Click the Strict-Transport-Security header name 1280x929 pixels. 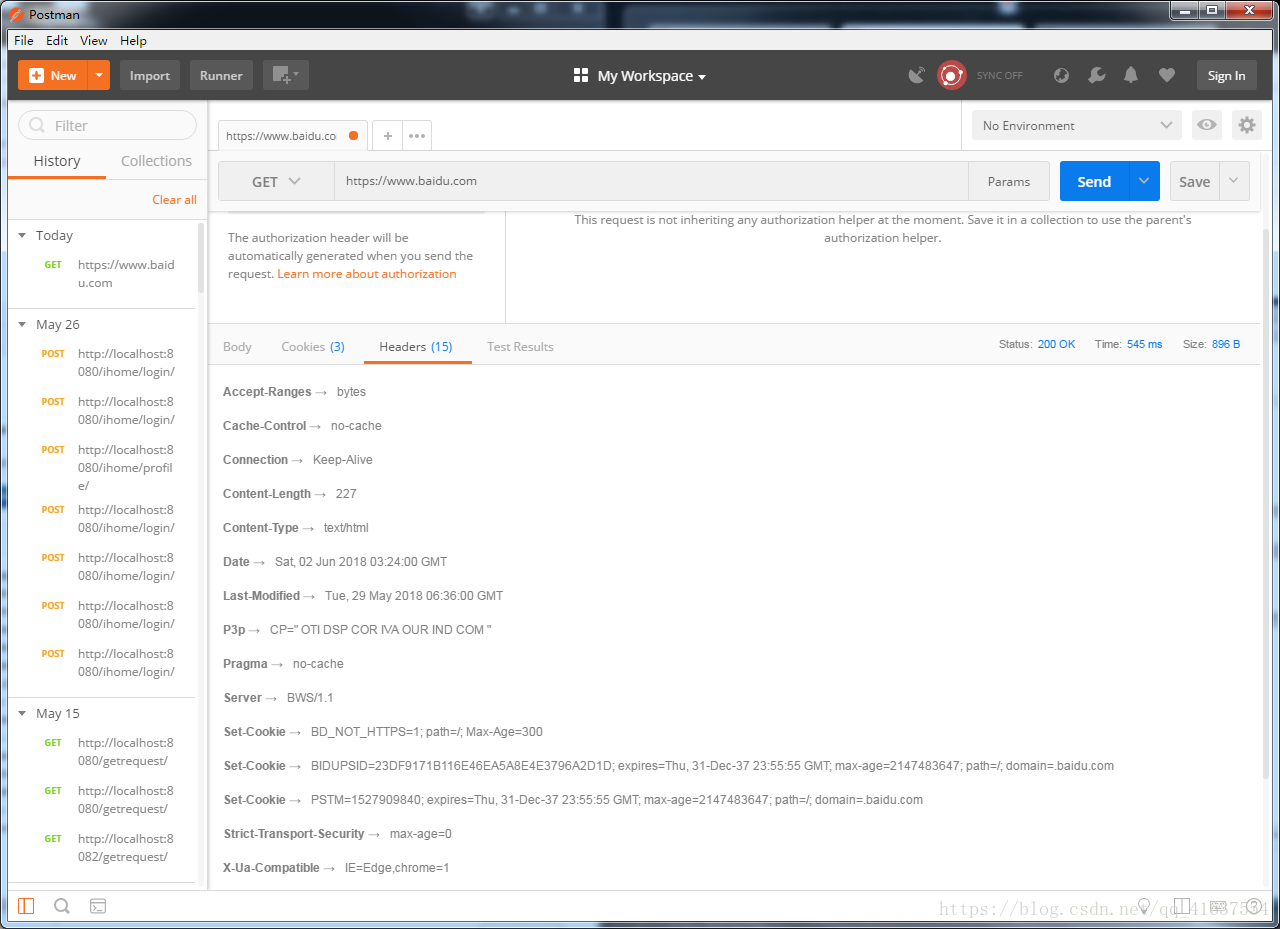point(294,834)
